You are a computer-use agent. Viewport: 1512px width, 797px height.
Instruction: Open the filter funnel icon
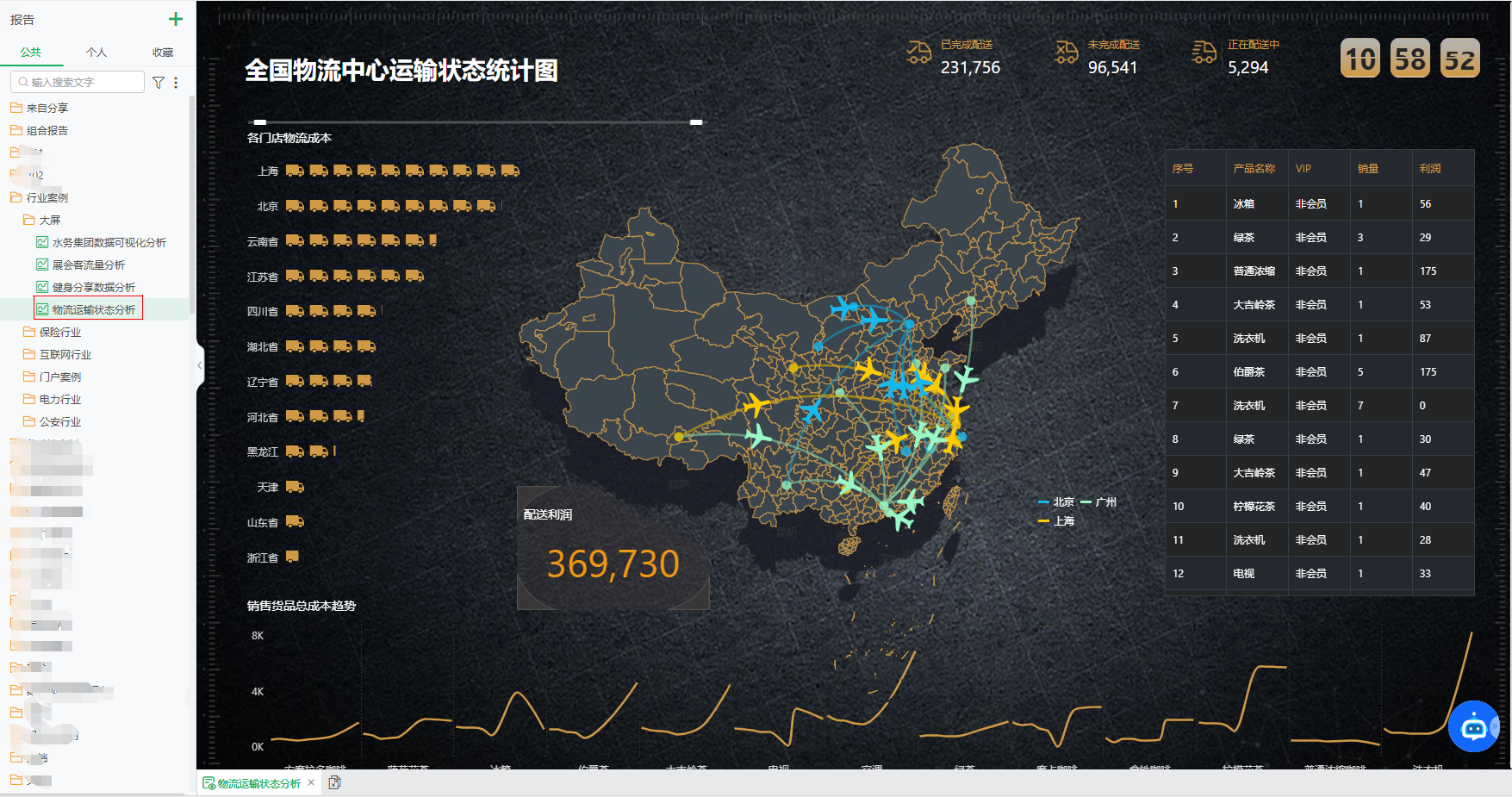[159, 83]
